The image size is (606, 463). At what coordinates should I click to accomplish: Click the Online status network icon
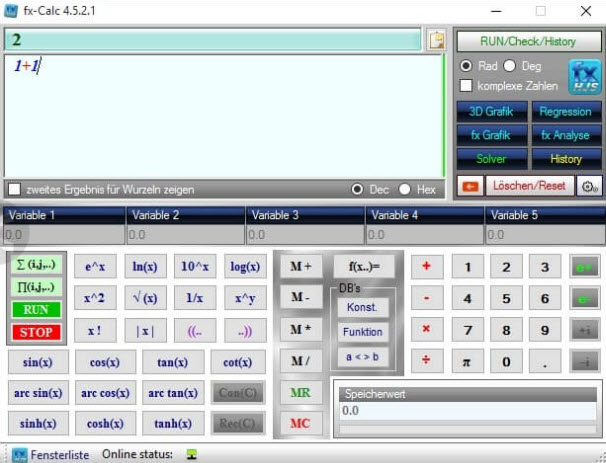click(191, 454)
